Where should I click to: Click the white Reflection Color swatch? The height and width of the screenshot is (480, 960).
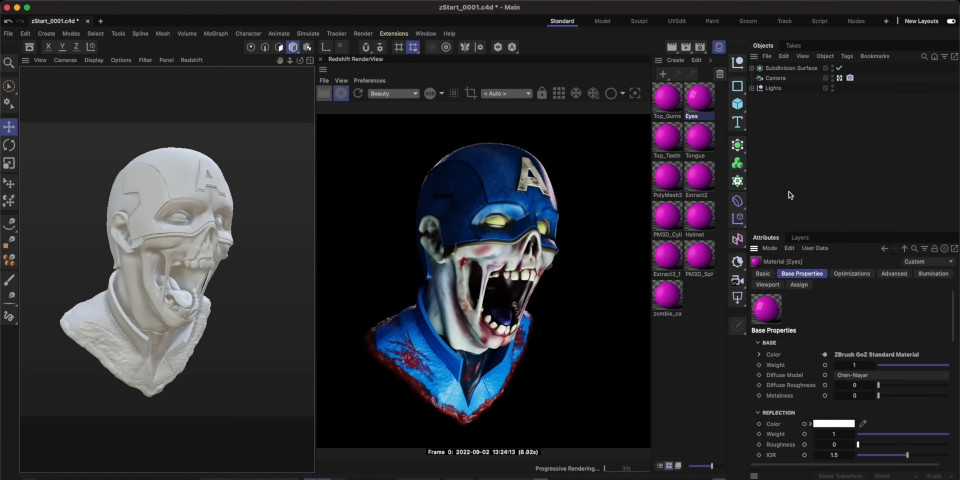coord(834,424)
